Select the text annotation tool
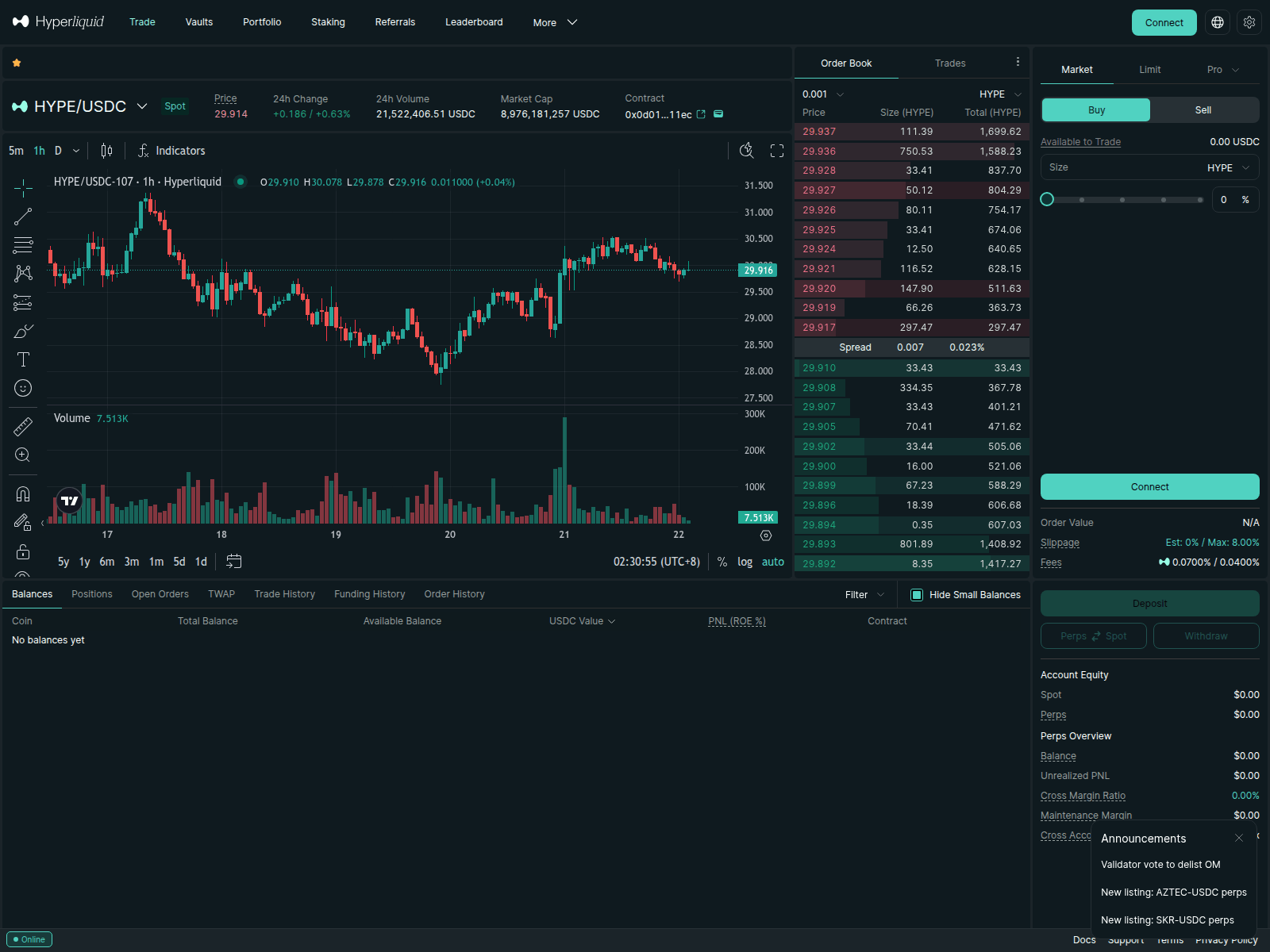 click(23, 359)
